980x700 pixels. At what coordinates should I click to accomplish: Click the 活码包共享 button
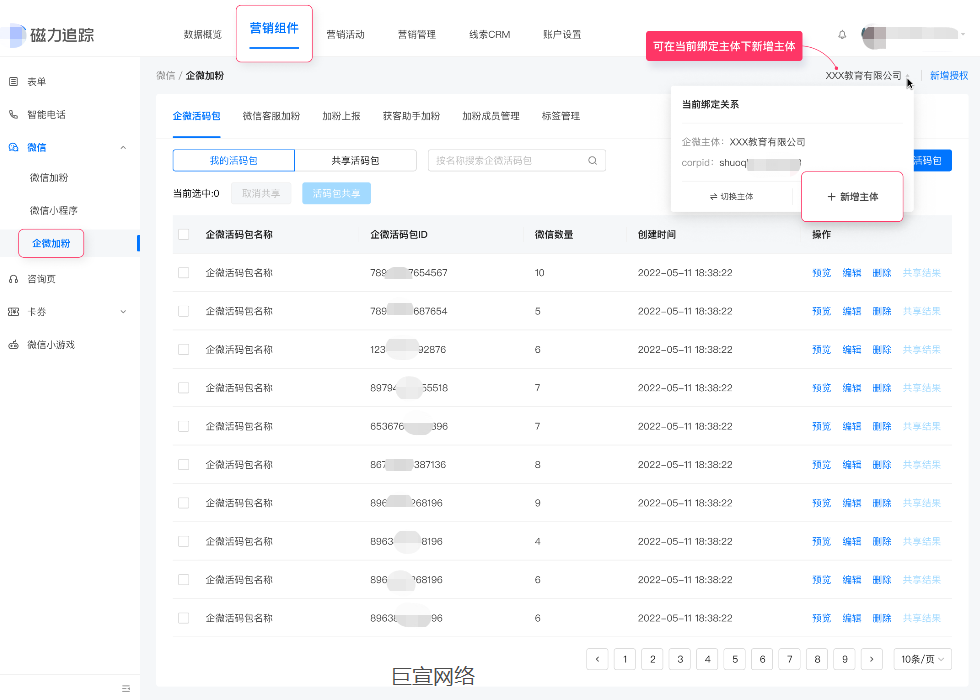tap(336, 194)
